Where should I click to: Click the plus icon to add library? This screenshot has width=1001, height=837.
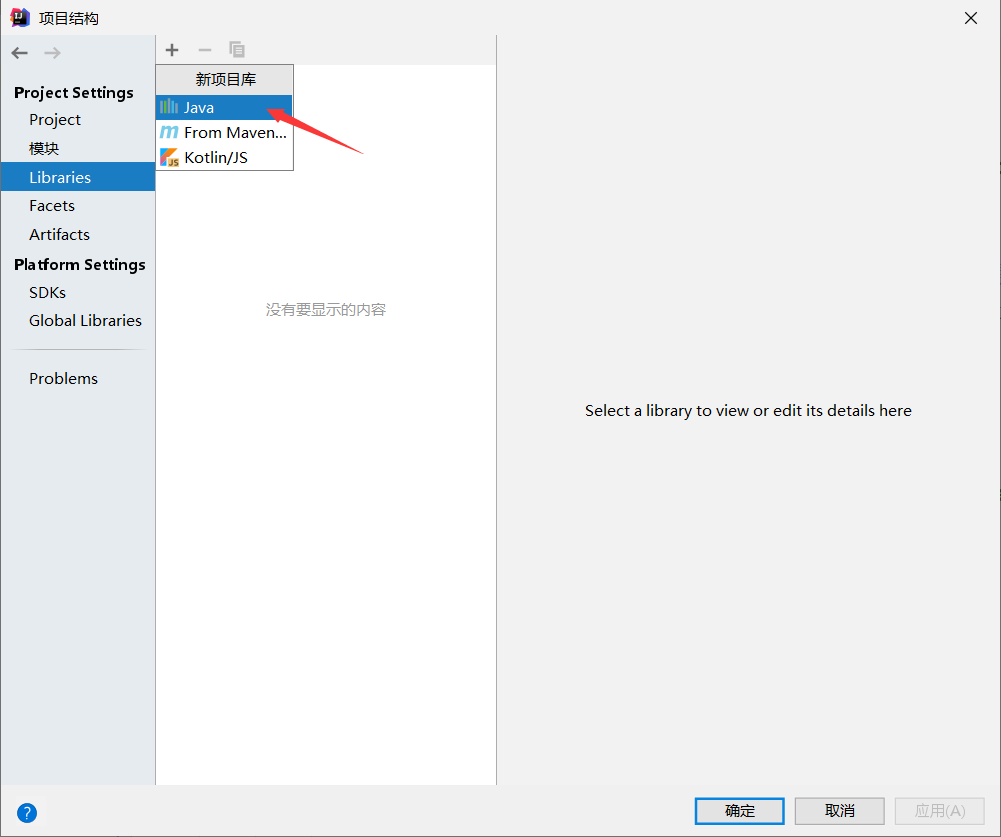coord(172,50)
